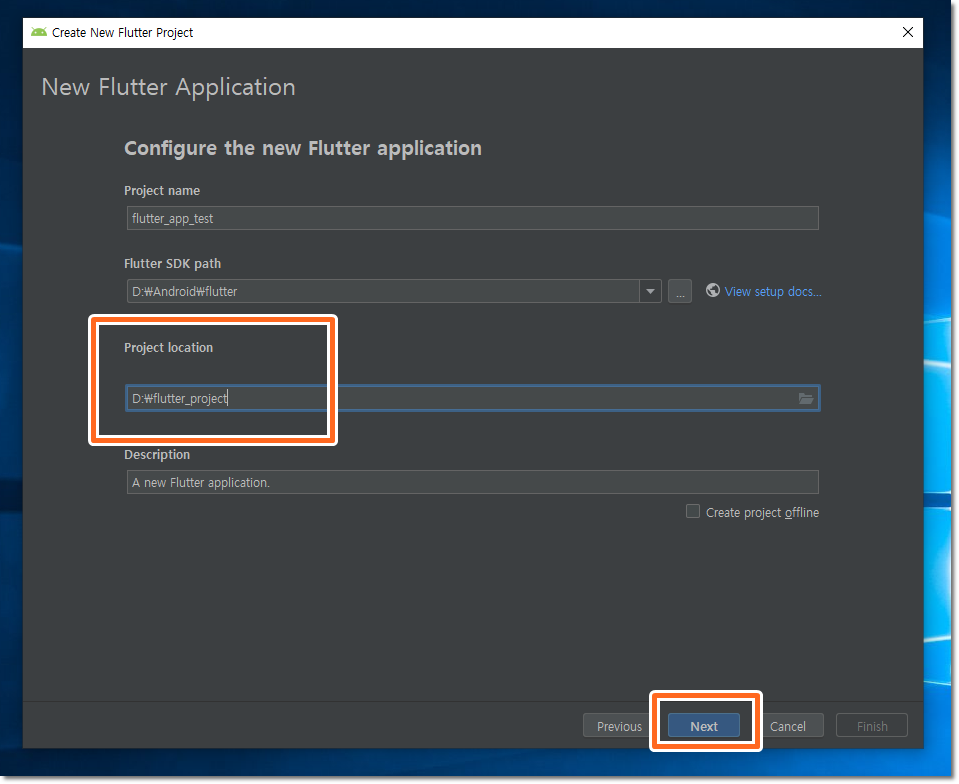The height and width of the screenshot is (784, 959).
Task: Click the 'Flutter SDK path' label text
Action: (172, 264)
